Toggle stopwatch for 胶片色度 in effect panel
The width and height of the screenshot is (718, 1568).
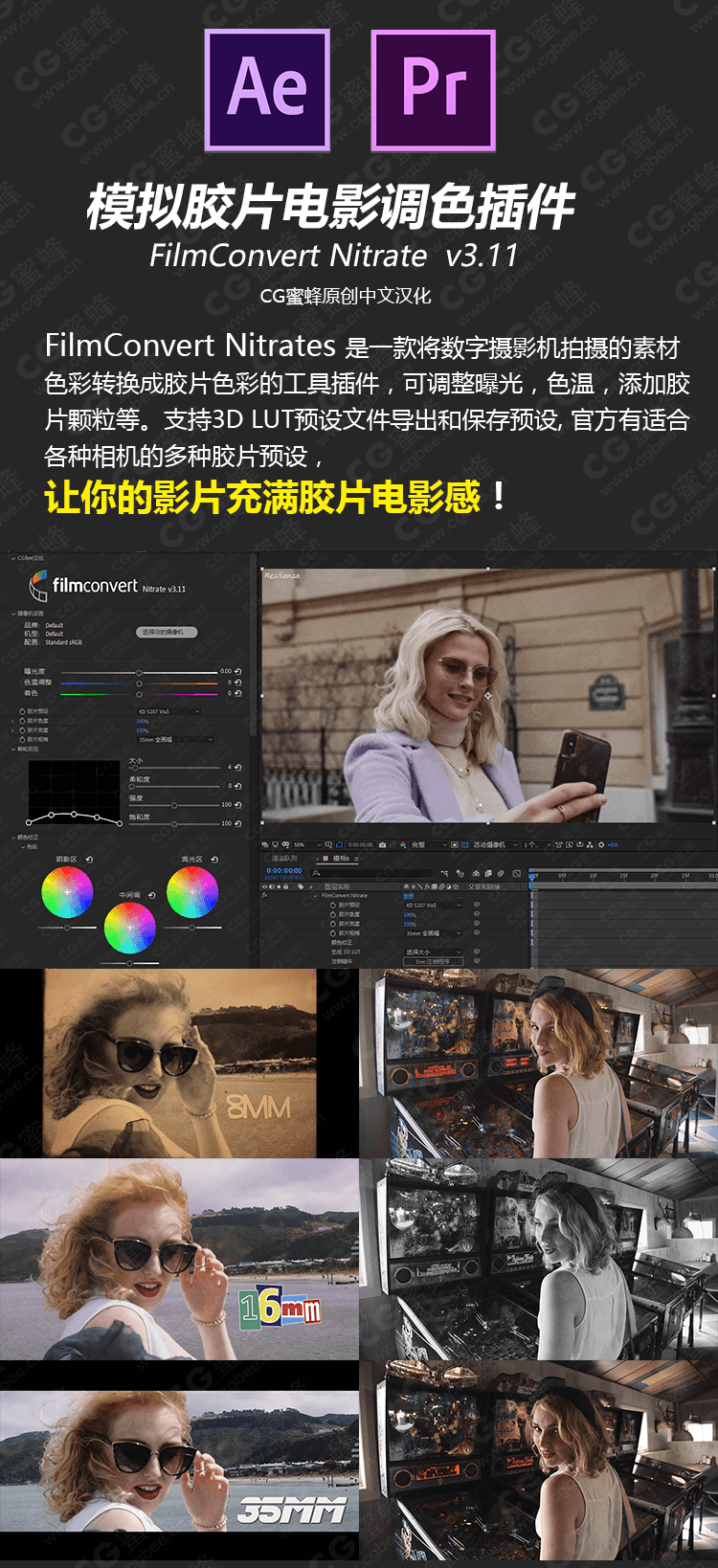click(22, 721)
